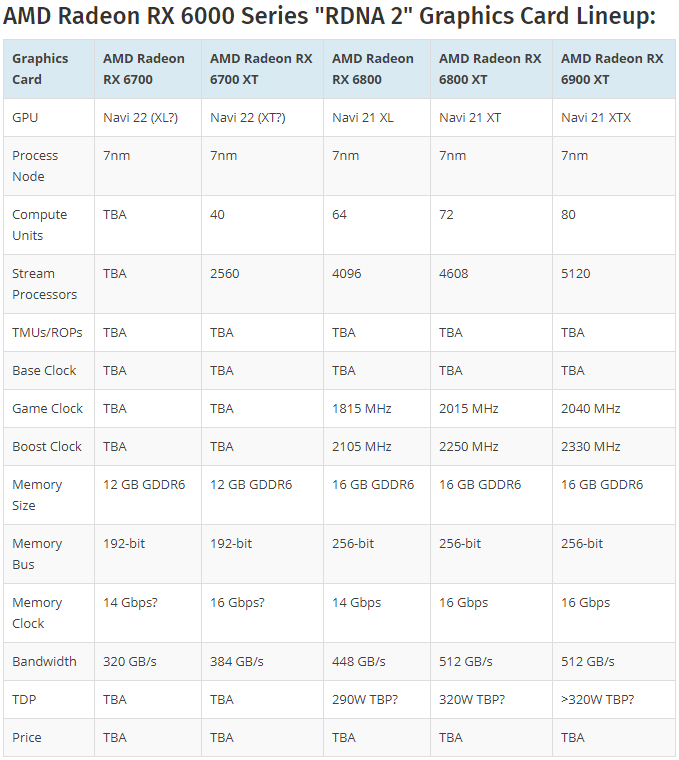This screenshot has height=760, width=679.
Task: Click the Navi 22 (XL?) cell
Action: (x=140, y=118)
